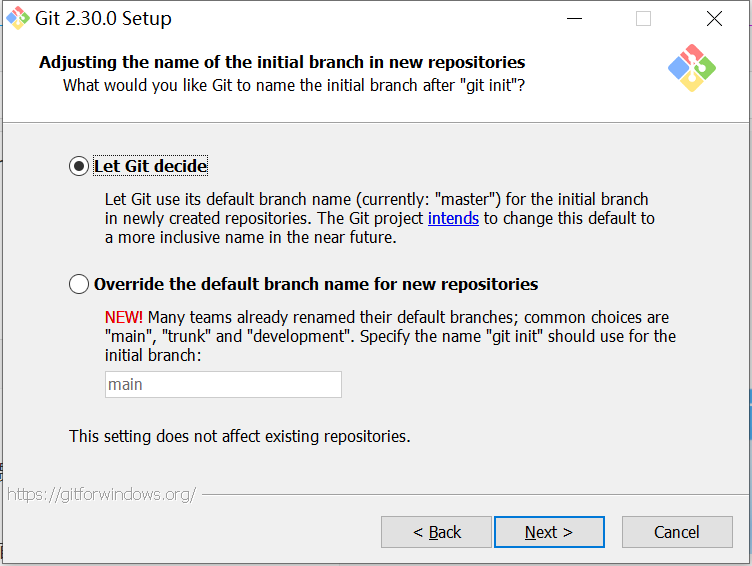This screenshot has height=566, width=752.
Task: Click the "Override the default branch name" label text
Action: (x=316, y=284)
